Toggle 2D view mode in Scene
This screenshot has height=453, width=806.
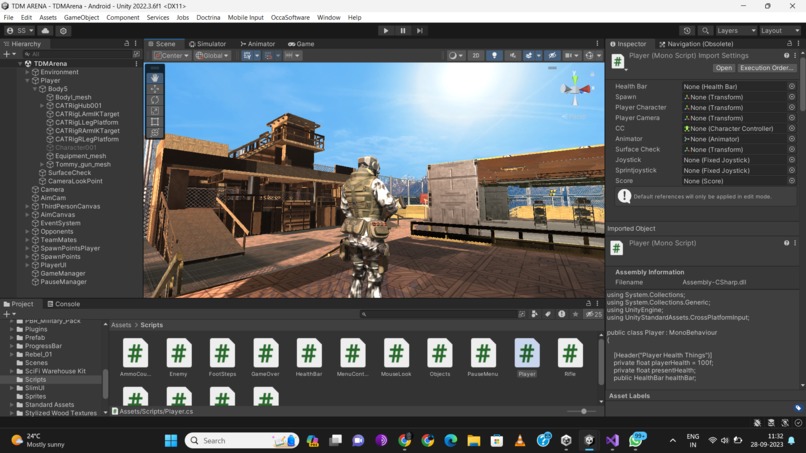point(476,56)
